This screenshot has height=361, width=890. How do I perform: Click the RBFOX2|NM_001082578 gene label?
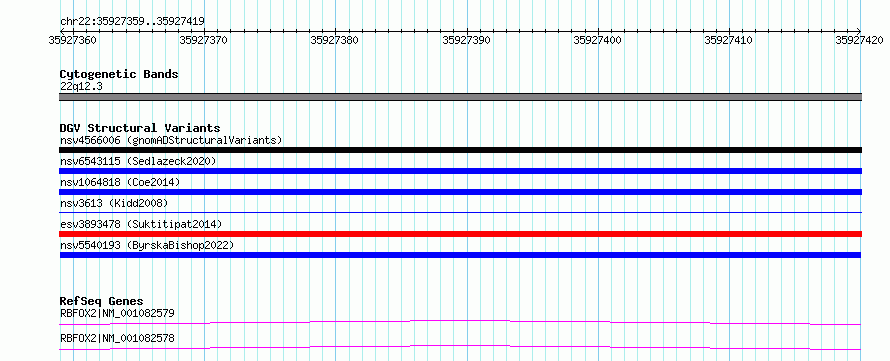117,339
